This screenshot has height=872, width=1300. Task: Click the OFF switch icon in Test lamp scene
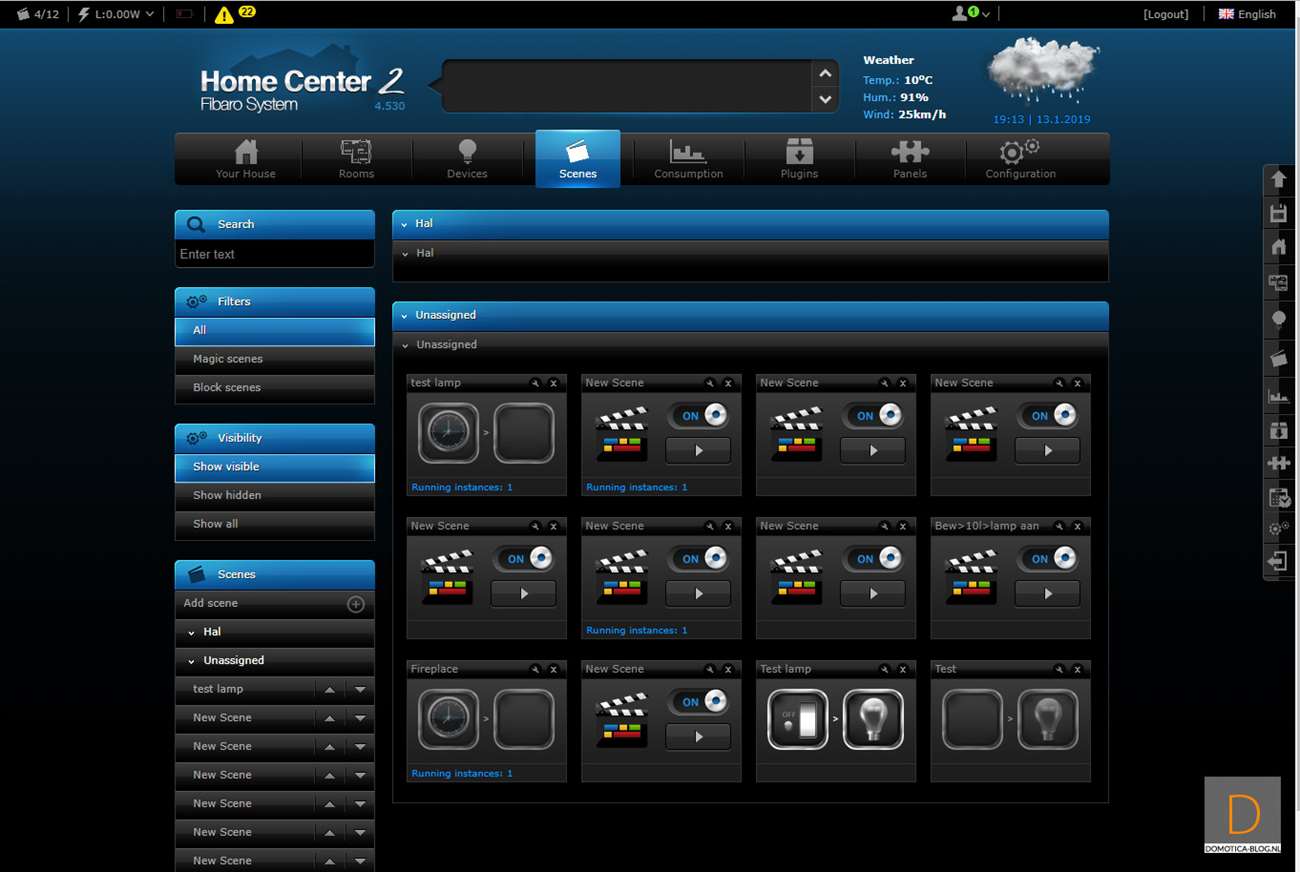(x=797, y=718)
